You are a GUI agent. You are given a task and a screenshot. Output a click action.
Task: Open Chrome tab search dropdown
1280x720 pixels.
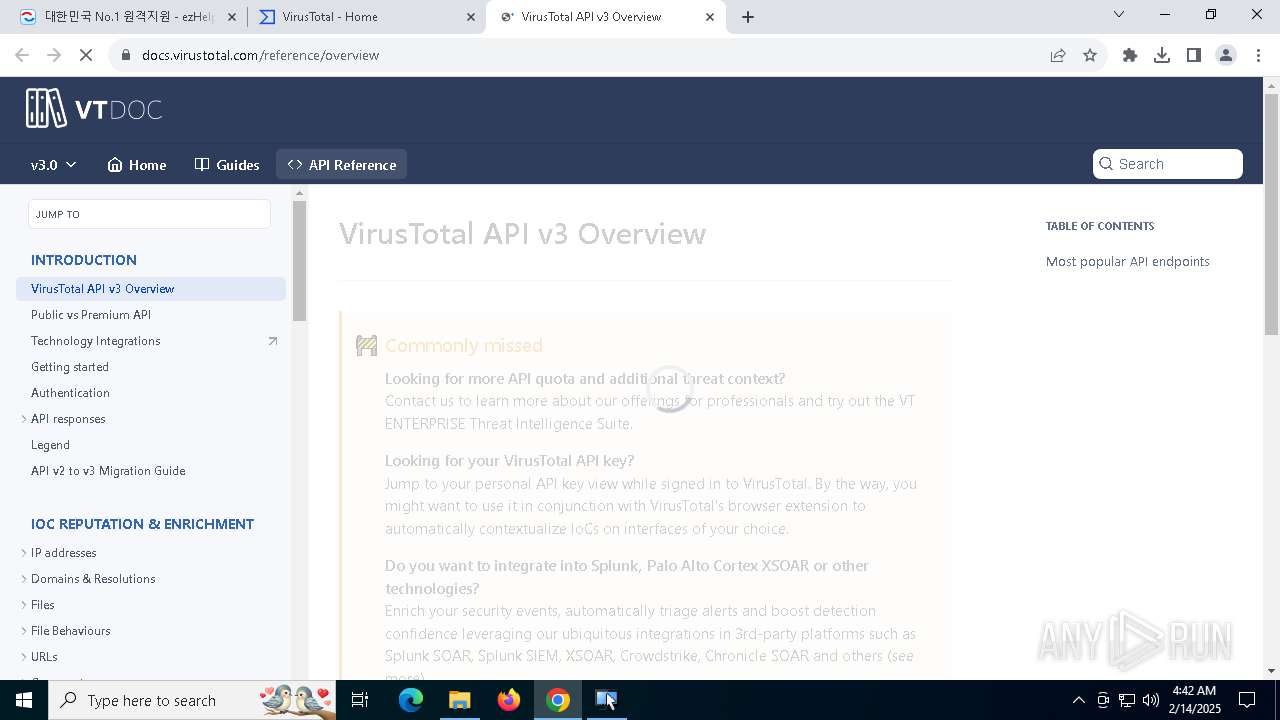point(1119,15)
